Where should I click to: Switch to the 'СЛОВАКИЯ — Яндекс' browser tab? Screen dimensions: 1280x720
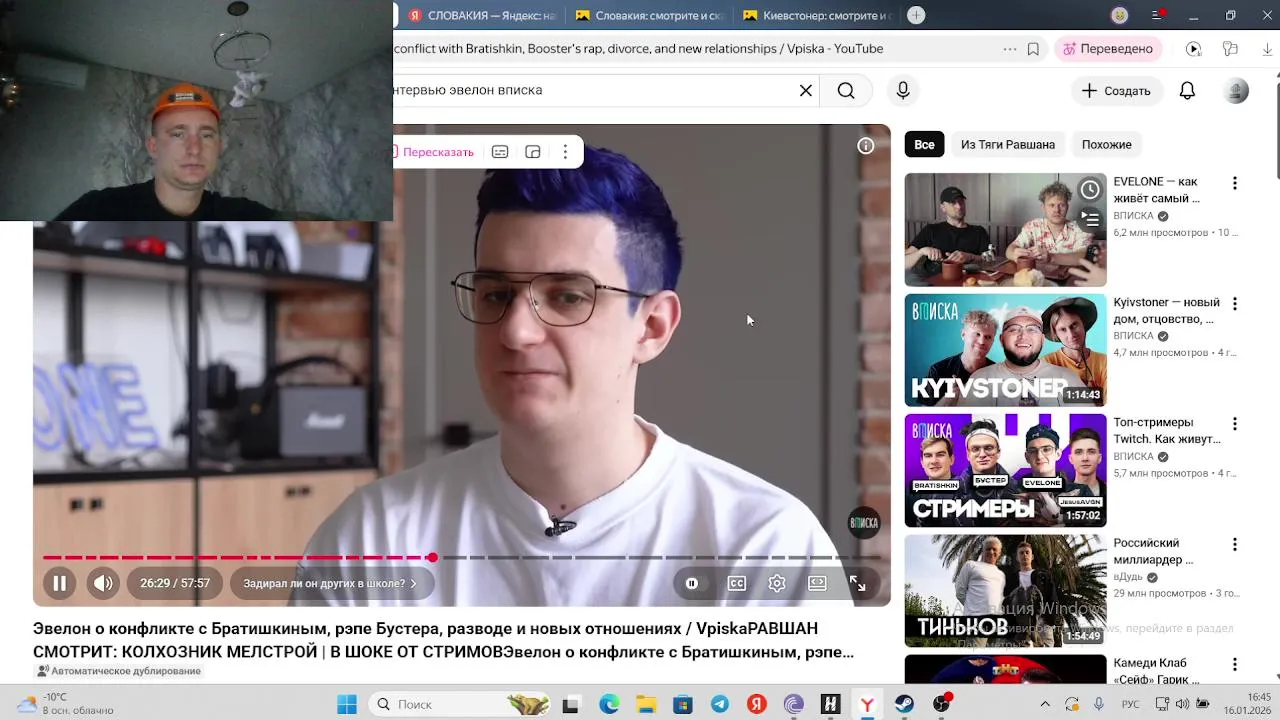tap(483, 15)
